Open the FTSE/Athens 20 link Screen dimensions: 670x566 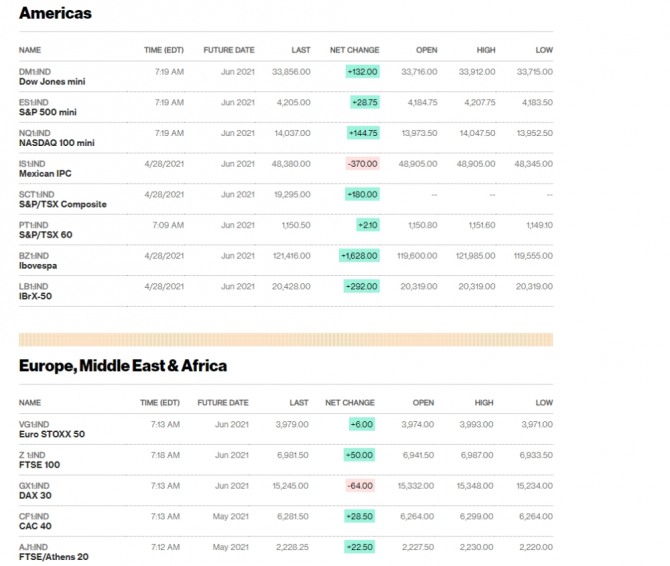[x=54, y=556]
